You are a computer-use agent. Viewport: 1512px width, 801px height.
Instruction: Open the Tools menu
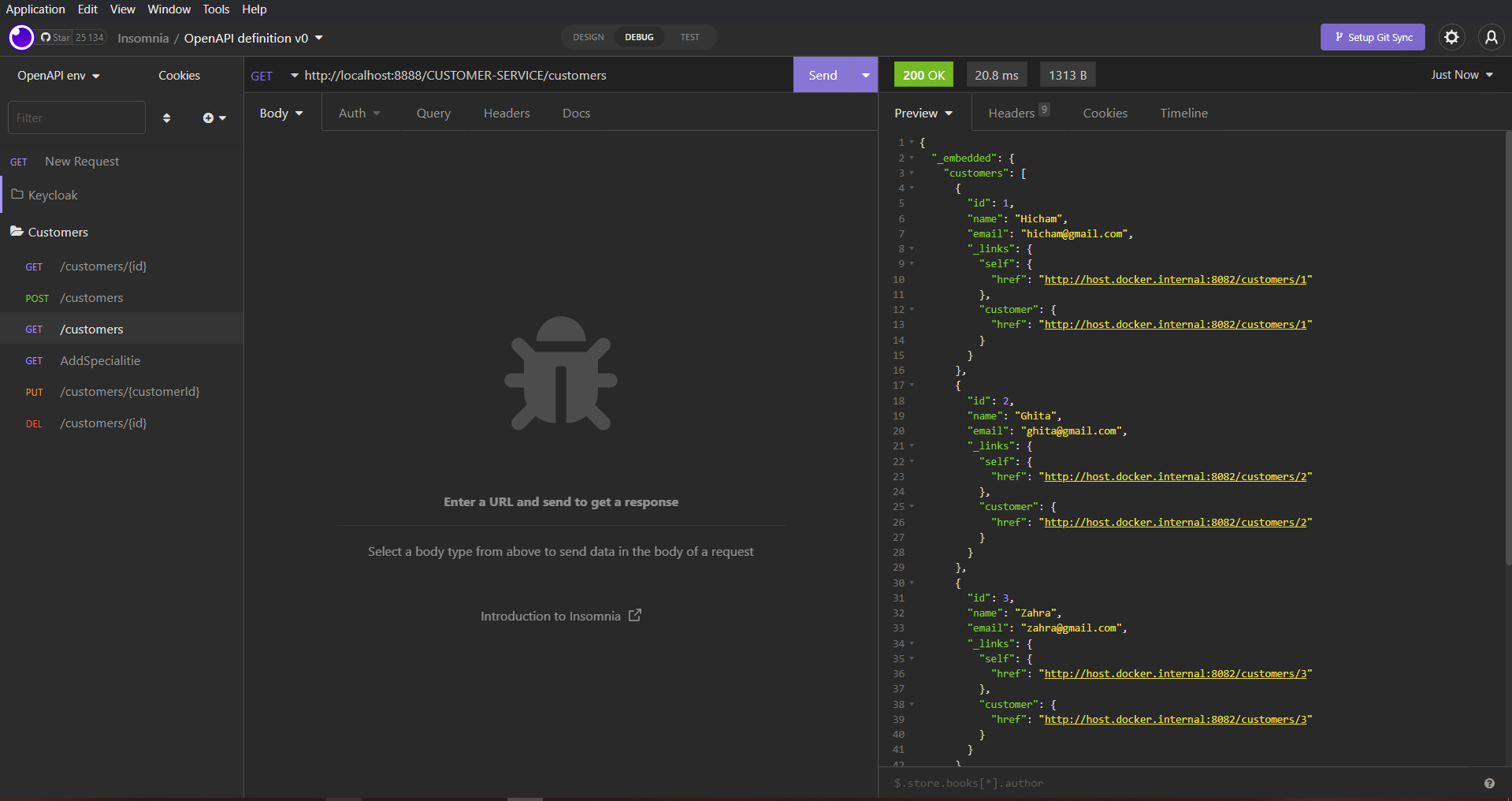[x=215, y=9]
